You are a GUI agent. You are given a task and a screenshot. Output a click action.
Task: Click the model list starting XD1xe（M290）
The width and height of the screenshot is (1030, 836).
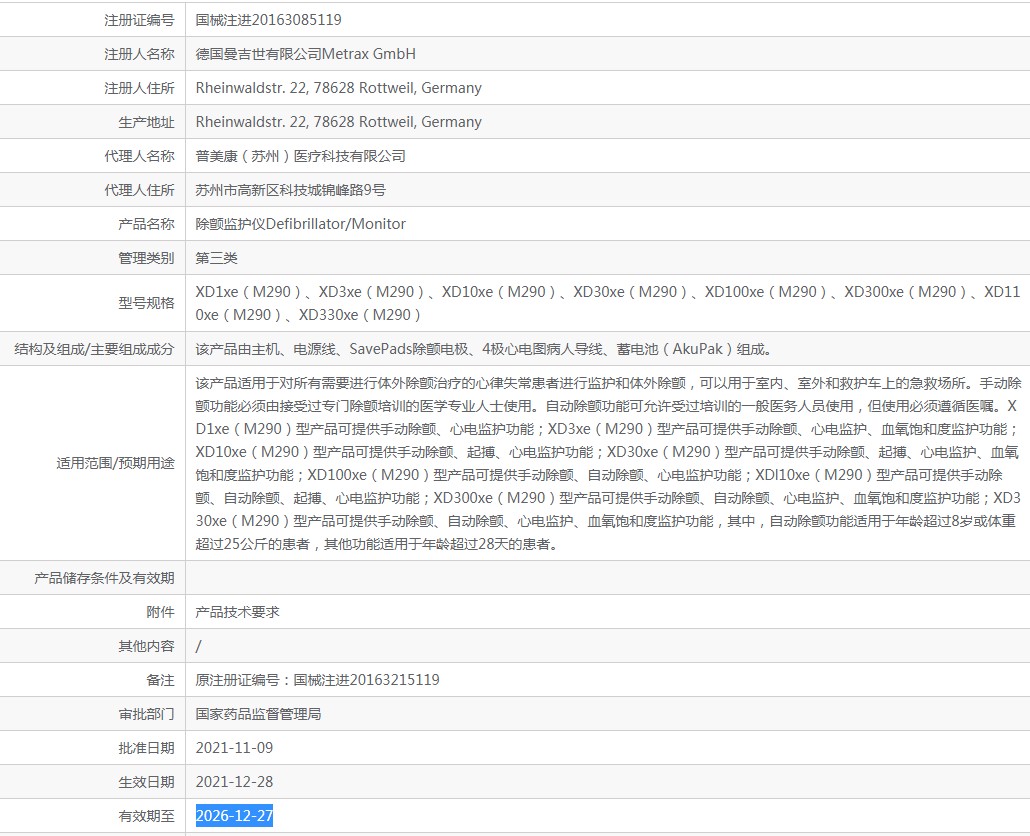tap(608, 303)
